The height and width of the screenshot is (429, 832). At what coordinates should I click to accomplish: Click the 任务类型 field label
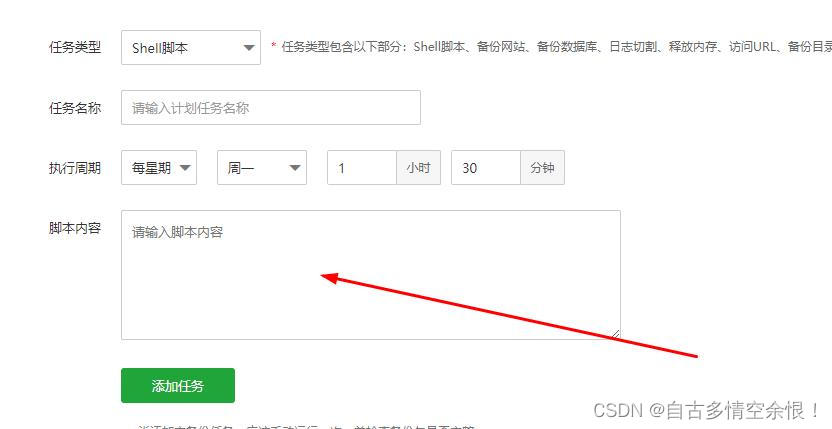click(75, 47)
